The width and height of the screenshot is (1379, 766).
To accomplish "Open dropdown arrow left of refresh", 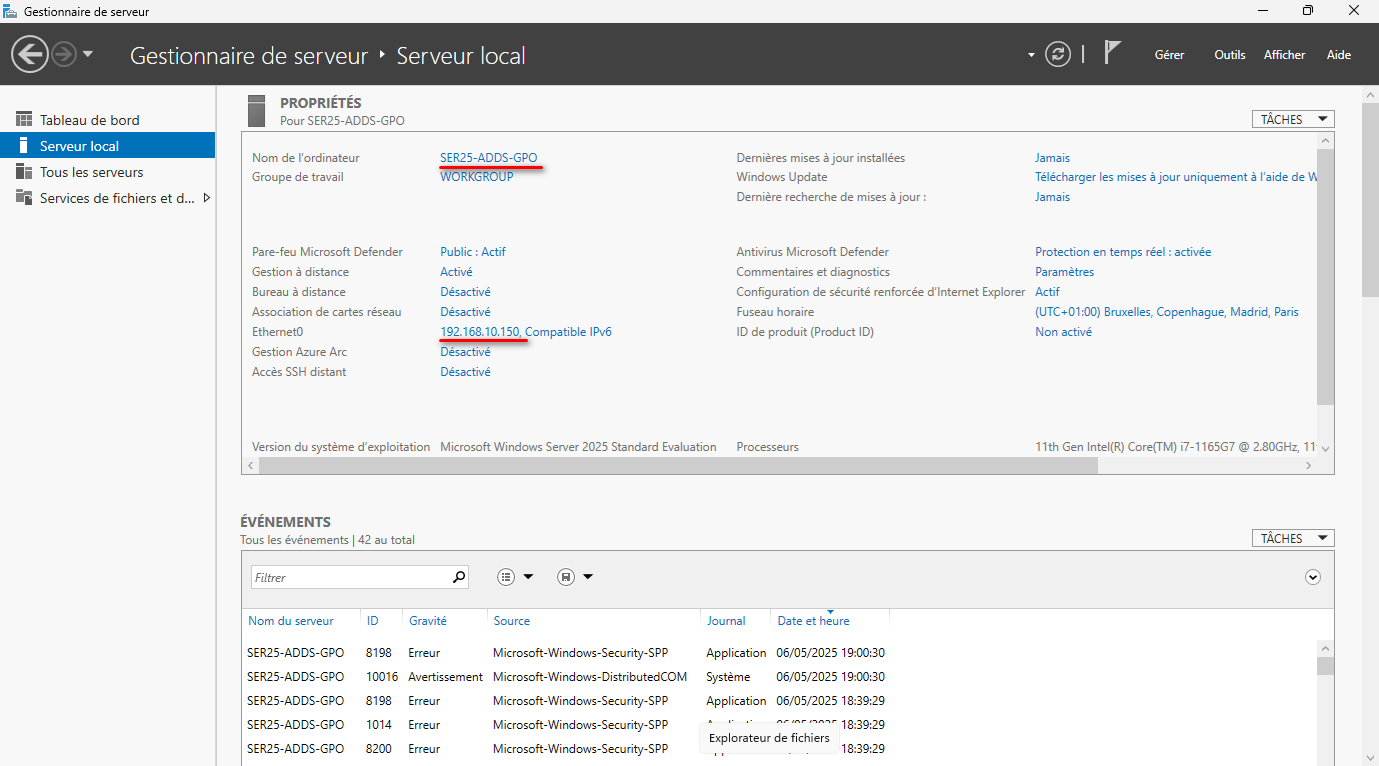I will click(1031, 55).
